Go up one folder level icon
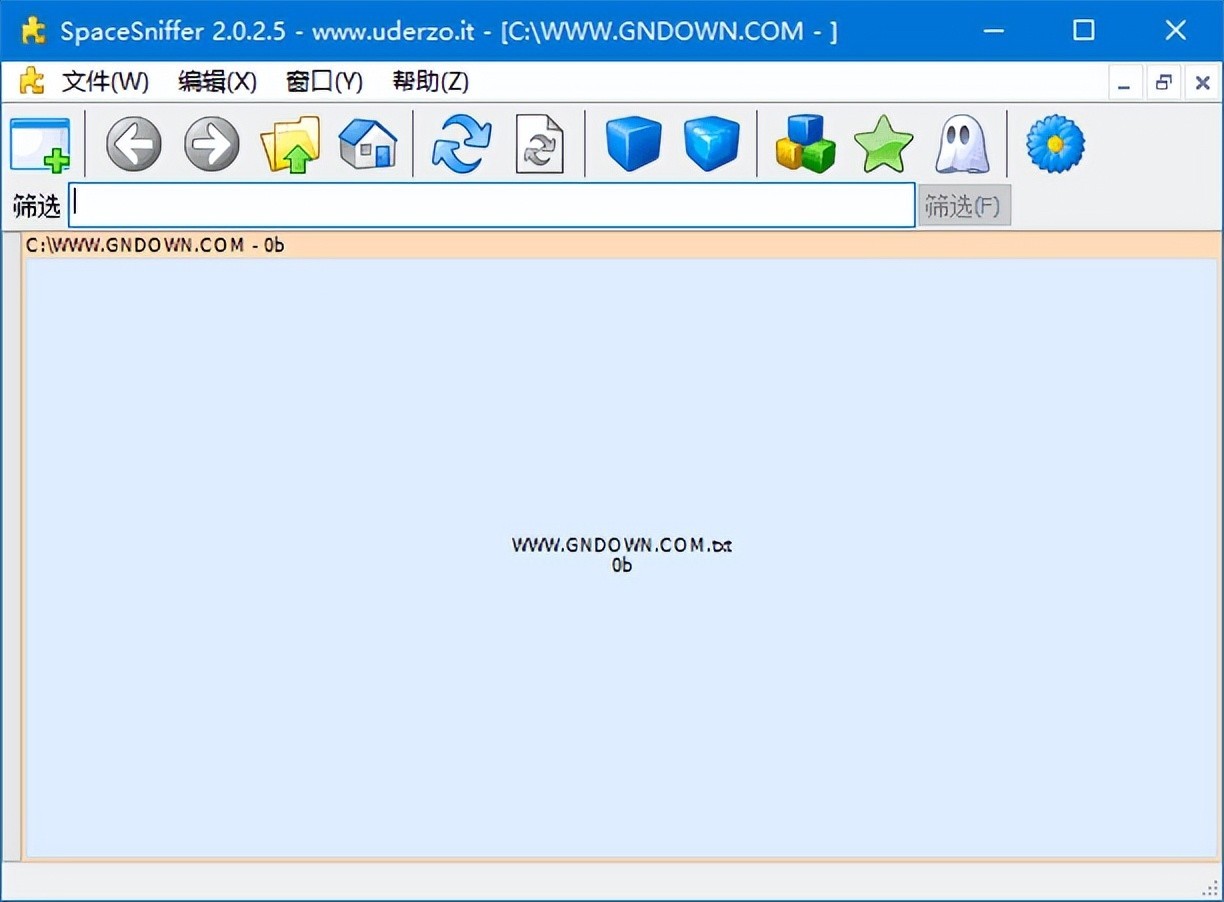Screen dimensions: 1224x902 (x=290, y=144)
